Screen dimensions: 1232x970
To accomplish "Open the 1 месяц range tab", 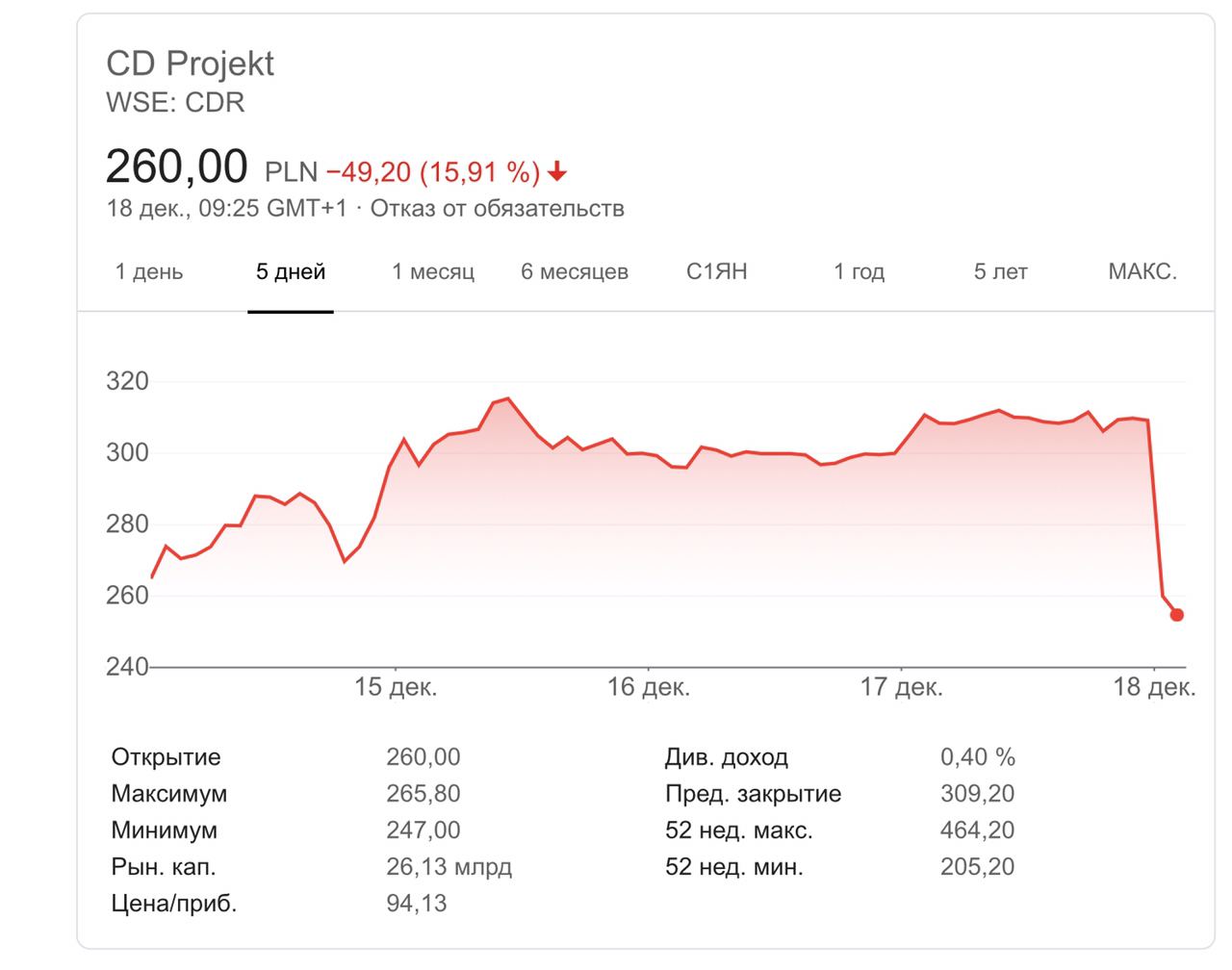I will [433, 272].
